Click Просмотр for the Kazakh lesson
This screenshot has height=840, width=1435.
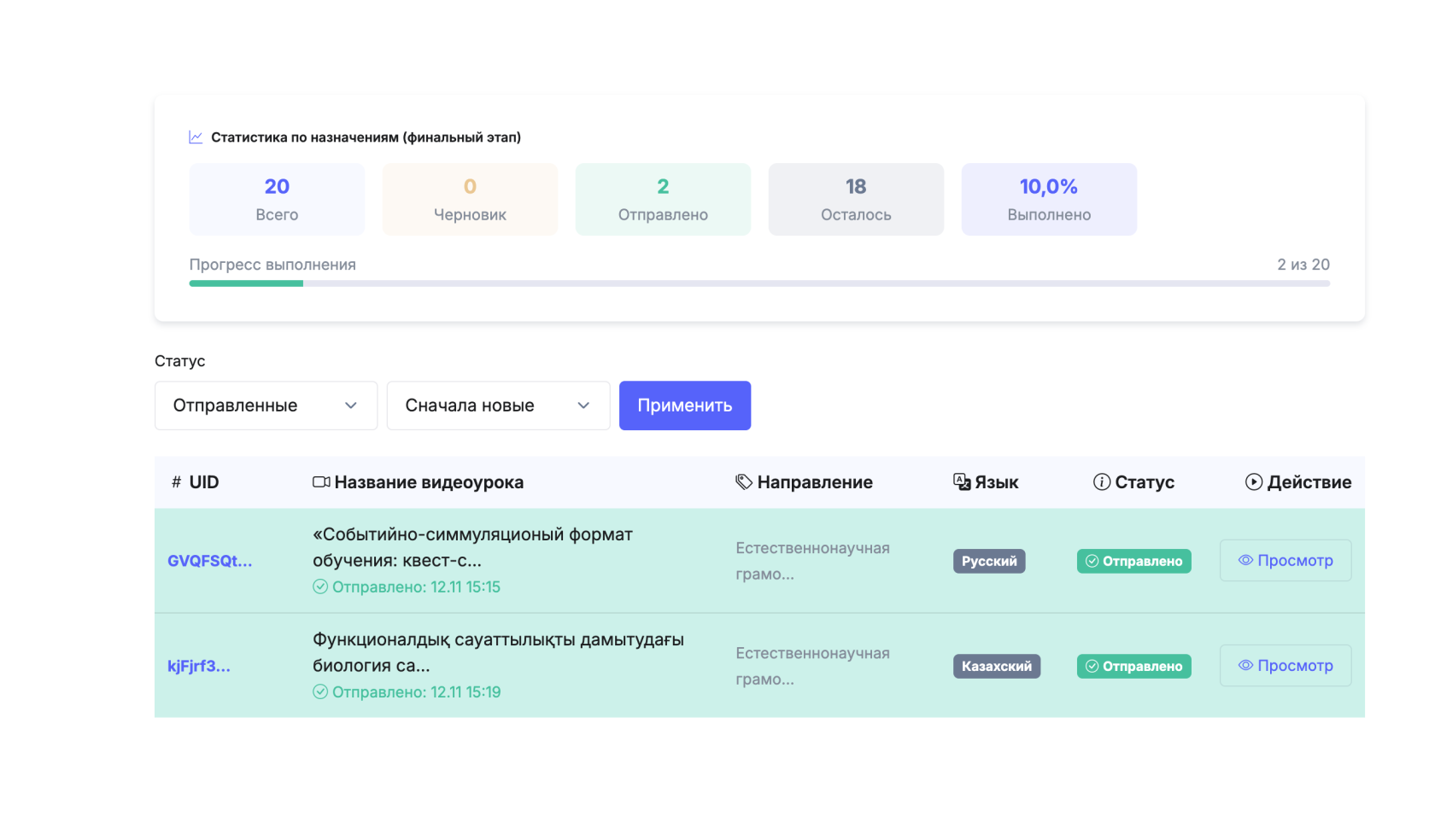pyautogui.click(x=1285, y=666)
